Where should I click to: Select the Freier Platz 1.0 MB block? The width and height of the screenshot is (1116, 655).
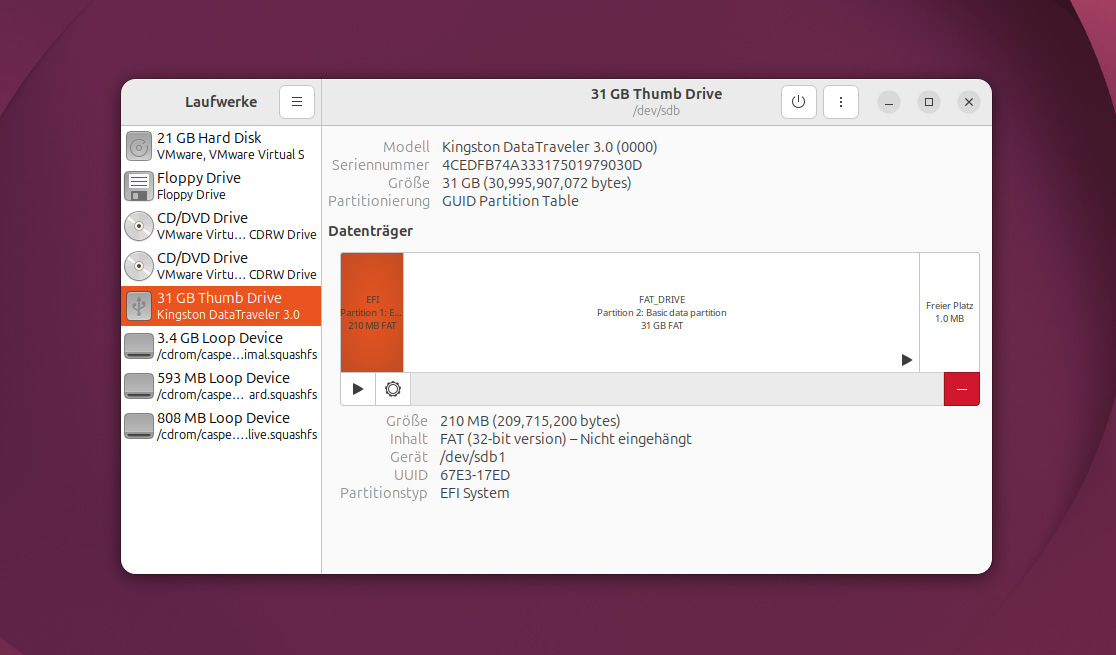949,313
